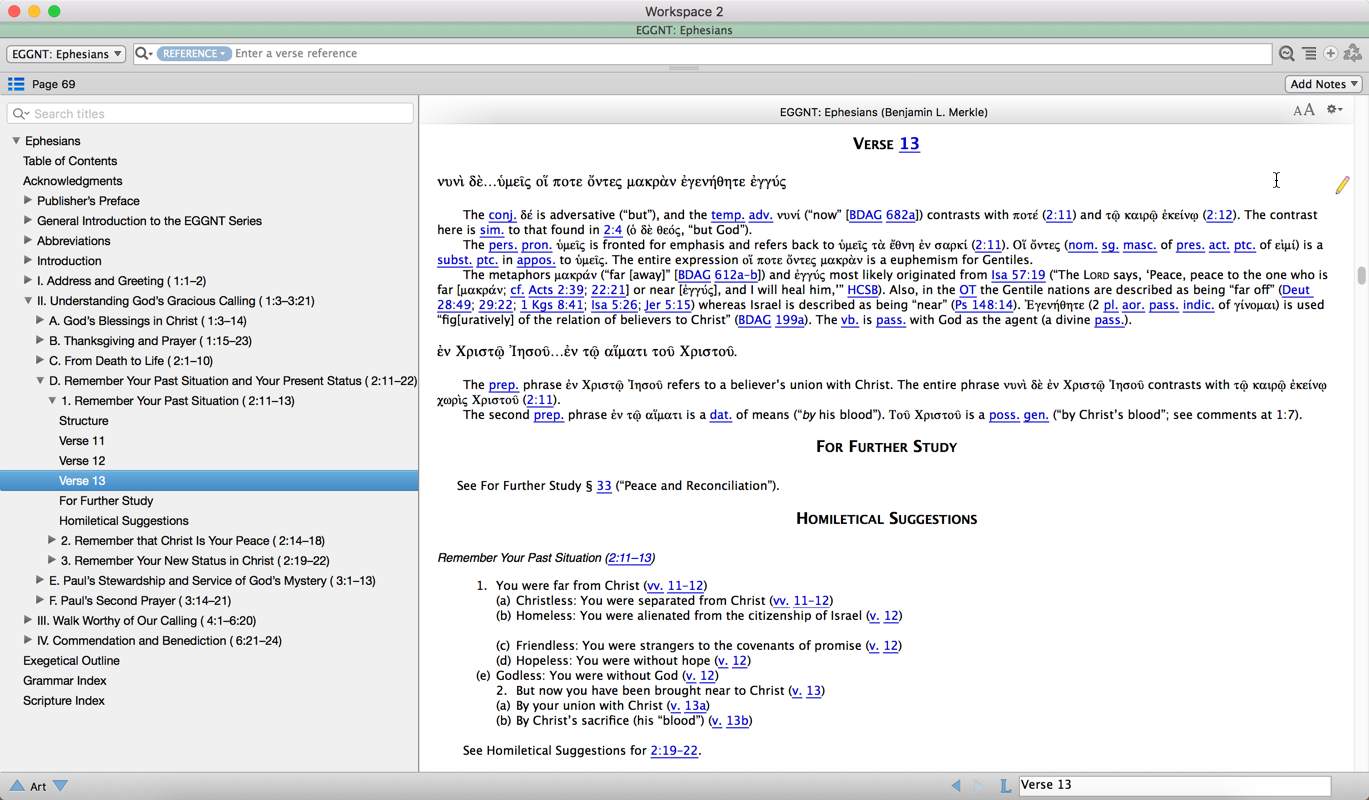
Task: Click the fuzzy search magnifier icon
Action: tap(1287, 54)
